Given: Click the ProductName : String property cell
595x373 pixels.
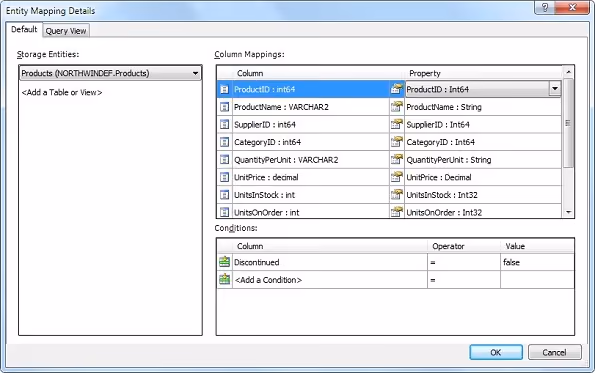Looking at the screenshot, I should pyautogui.click(x=483, y=107).
